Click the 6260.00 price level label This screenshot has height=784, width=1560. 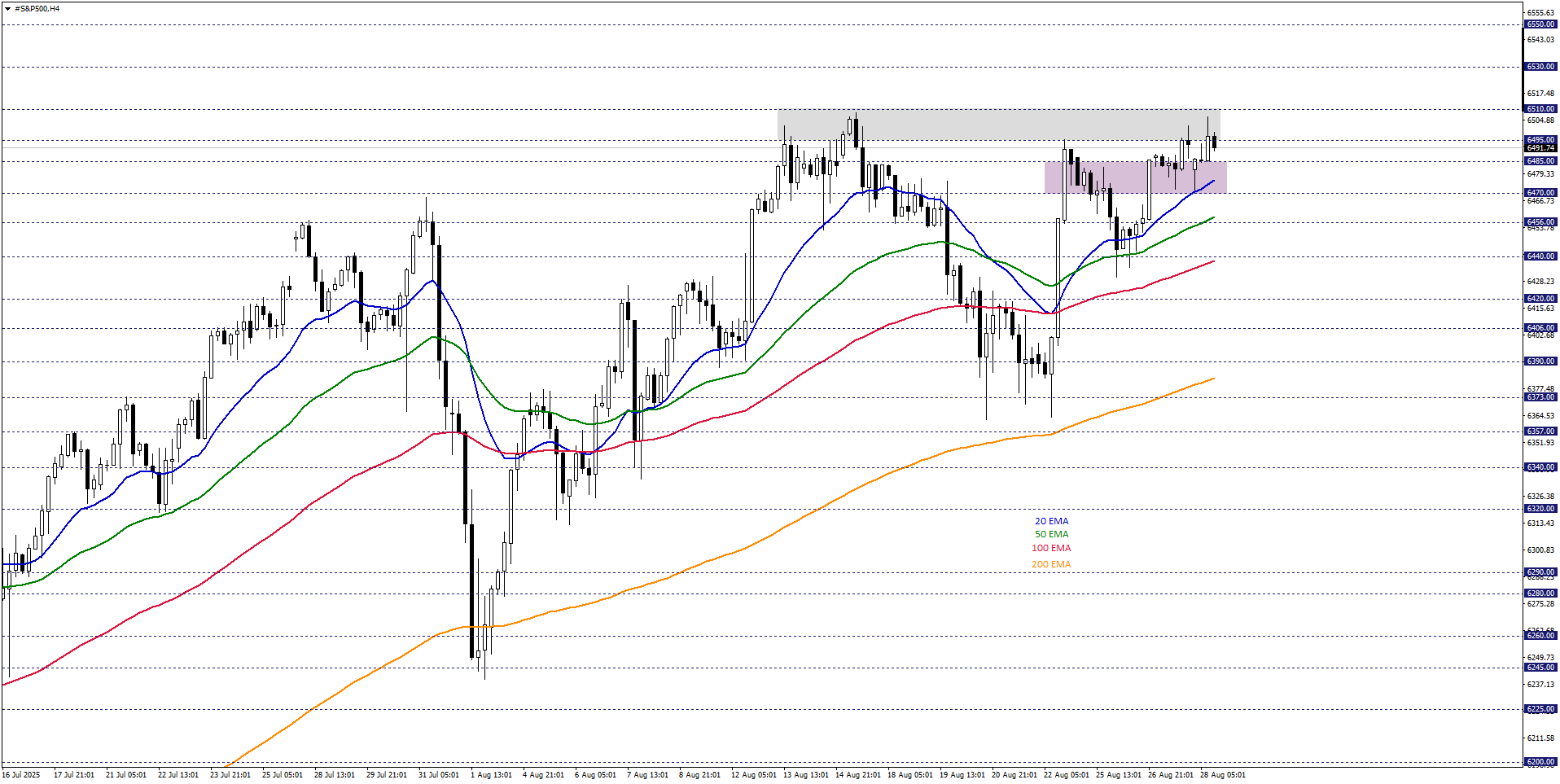pyautogui.click(x=1540, y=636)
